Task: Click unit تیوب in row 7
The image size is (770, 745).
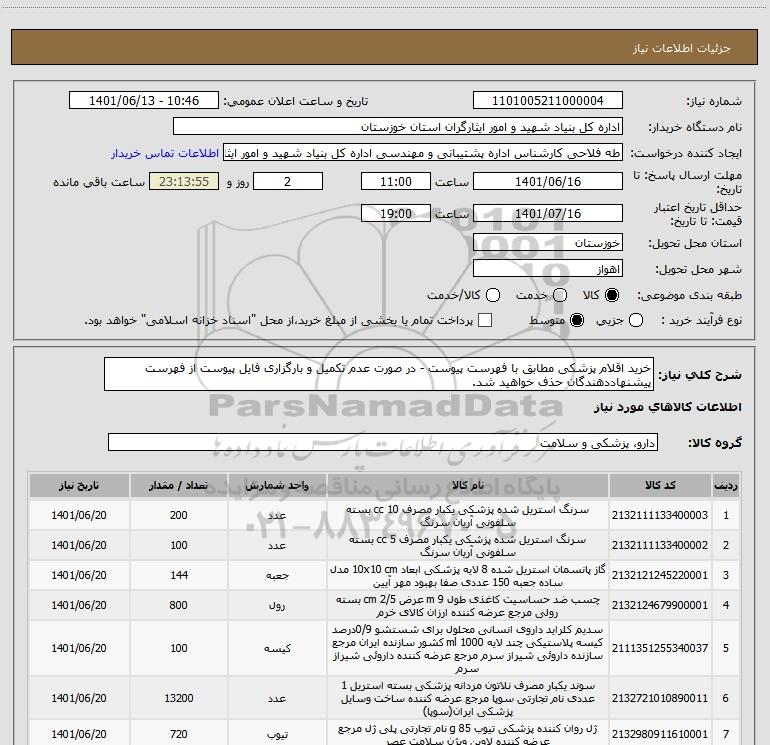Action: [277, 735]
